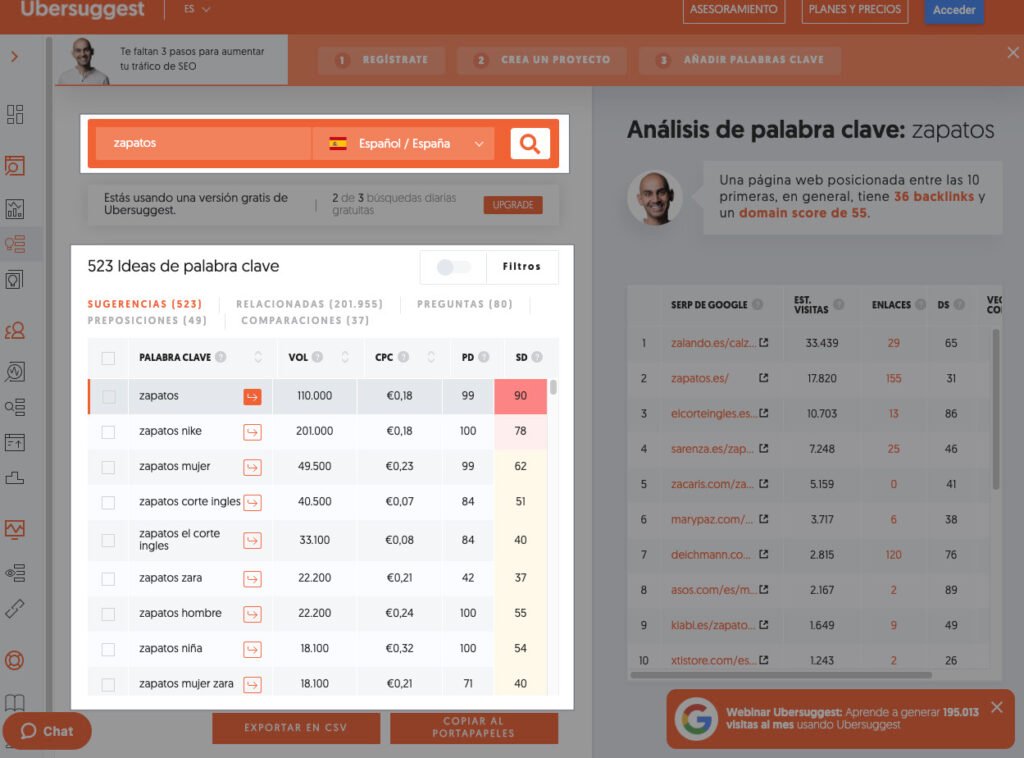Click the help icon beside CPC header
Image resolution: width=1024 pixels, height=758 pixels.
pyautogui.click(x=404, y=356)
